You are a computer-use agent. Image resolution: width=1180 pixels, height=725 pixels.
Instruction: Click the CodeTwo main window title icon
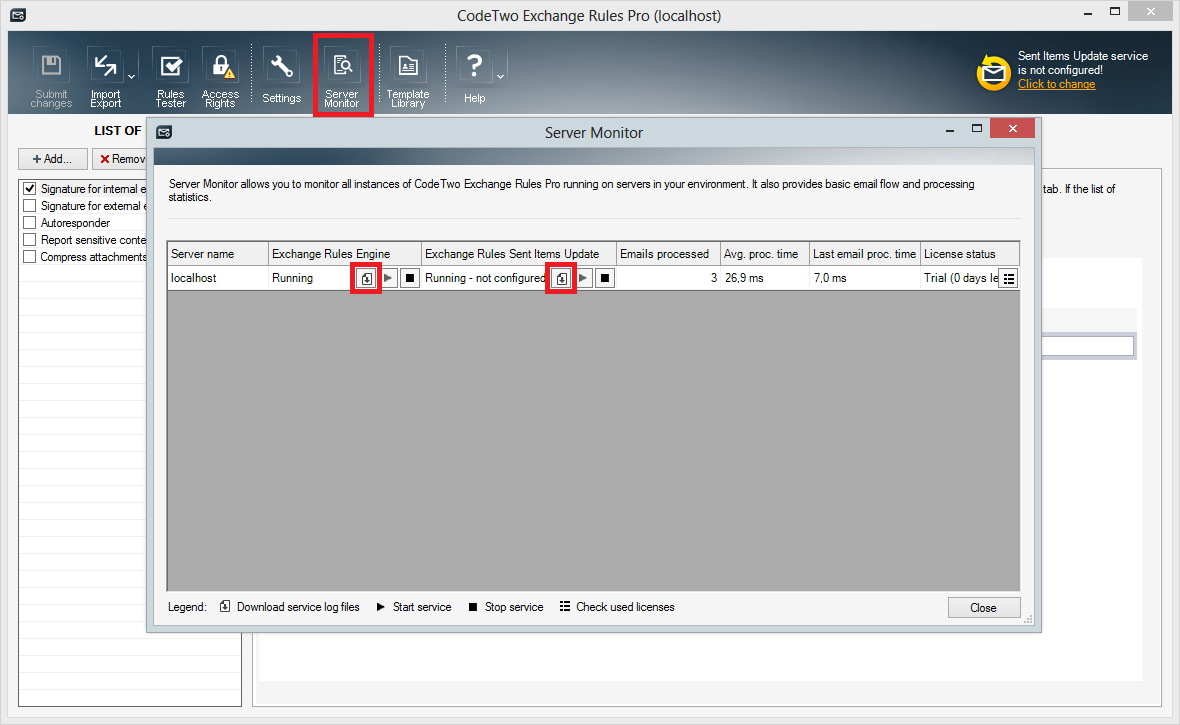coord(19,15)
